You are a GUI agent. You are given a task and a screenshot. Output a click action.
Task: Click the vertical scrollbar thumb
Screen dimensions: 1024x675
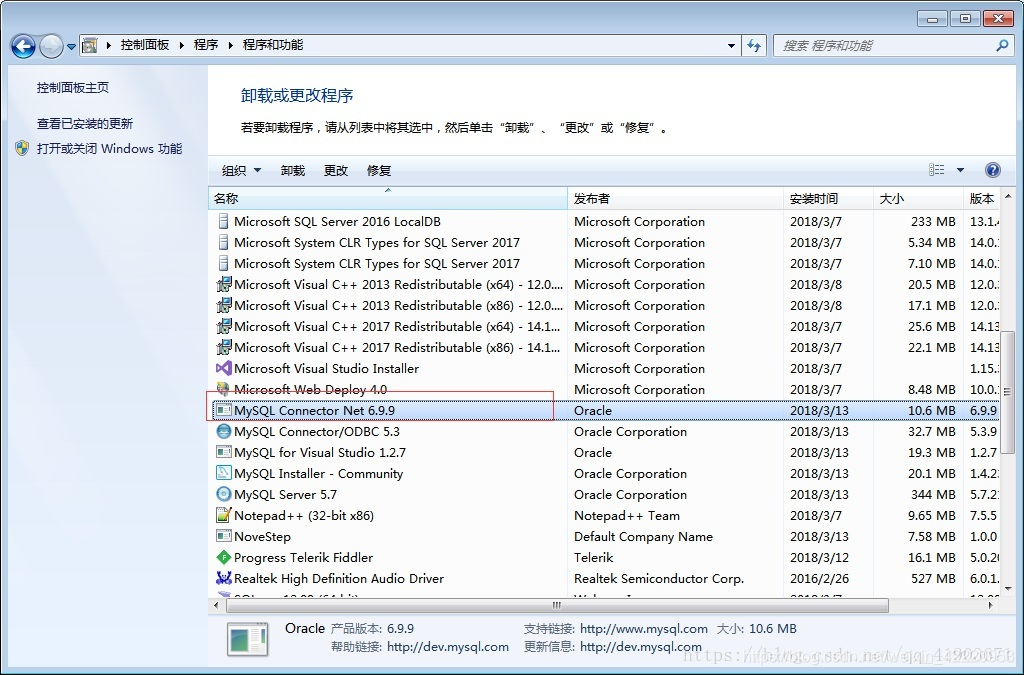click(x=1008, y=390)
